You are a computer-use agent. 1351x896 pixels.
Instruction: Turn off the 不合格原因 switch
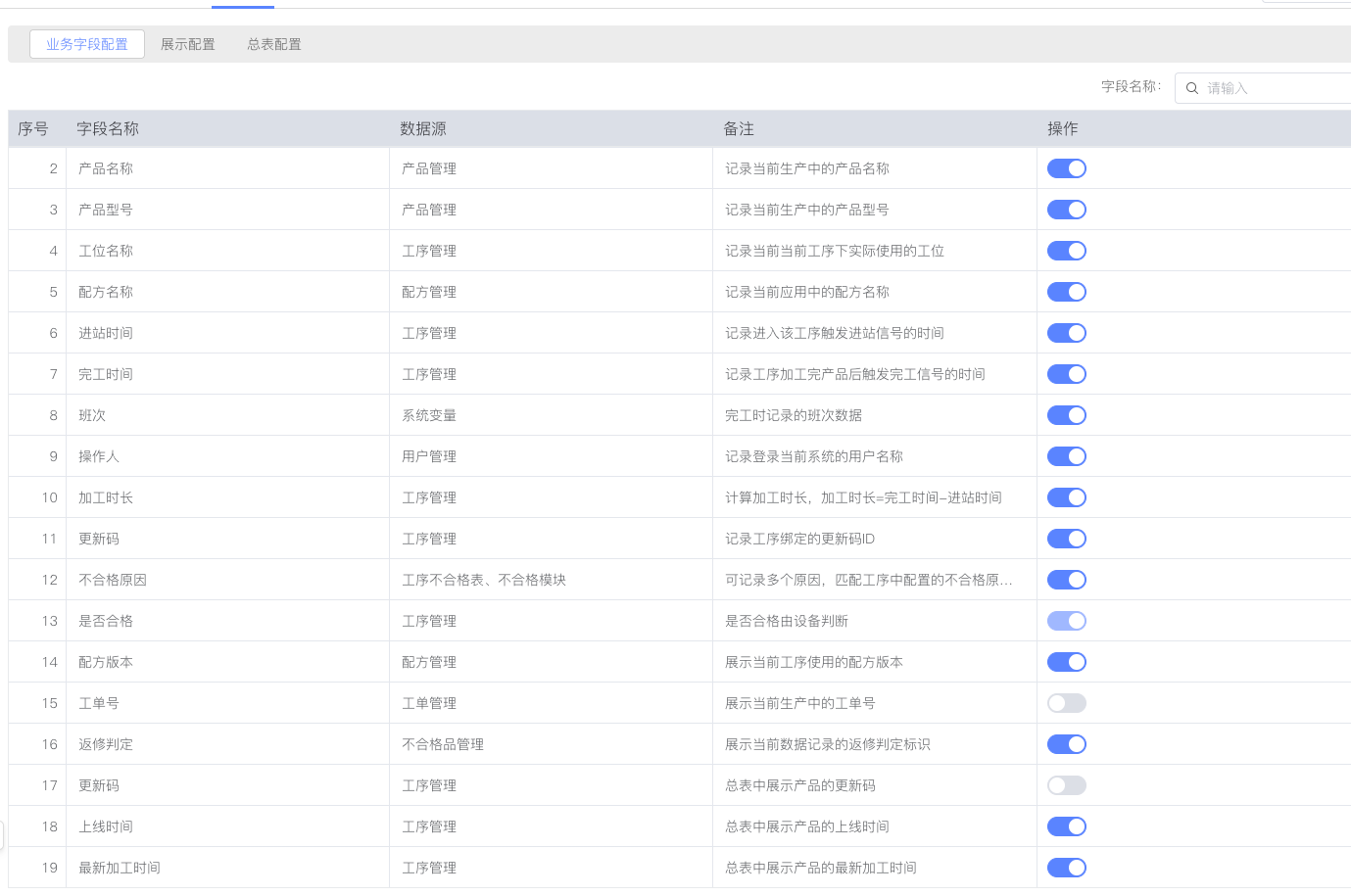click(1066, 580)
